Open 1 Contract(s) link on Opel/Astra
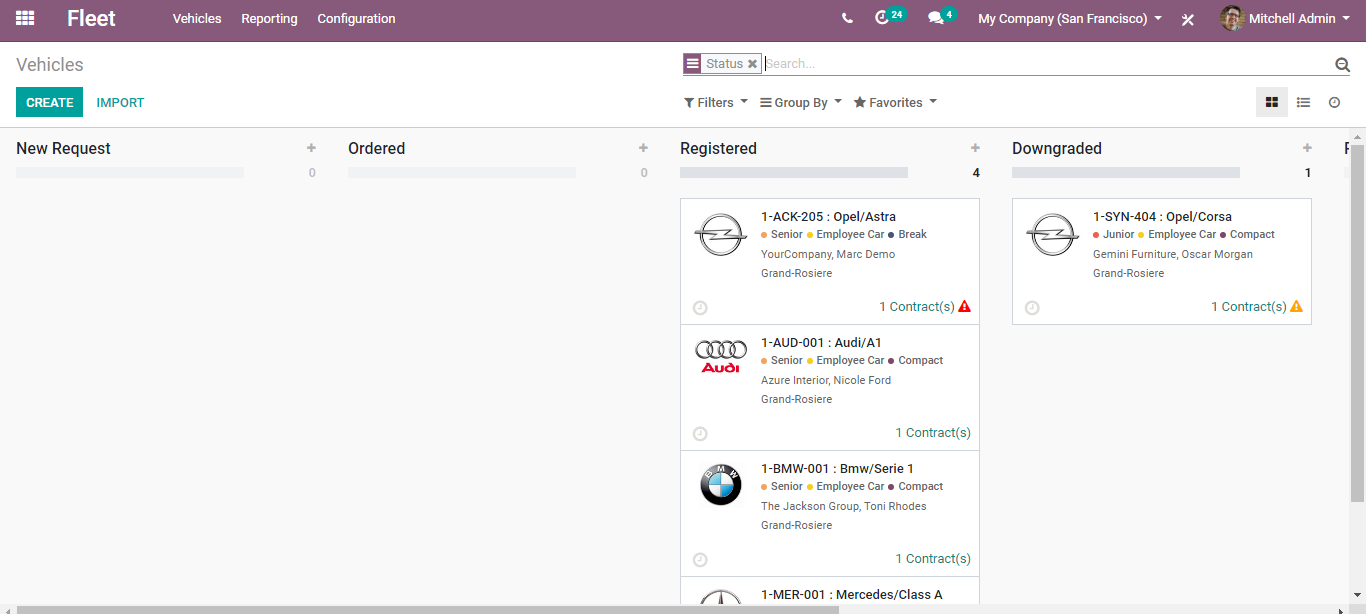Viewport: 1366px width, 614px height. tap(917, 306)
